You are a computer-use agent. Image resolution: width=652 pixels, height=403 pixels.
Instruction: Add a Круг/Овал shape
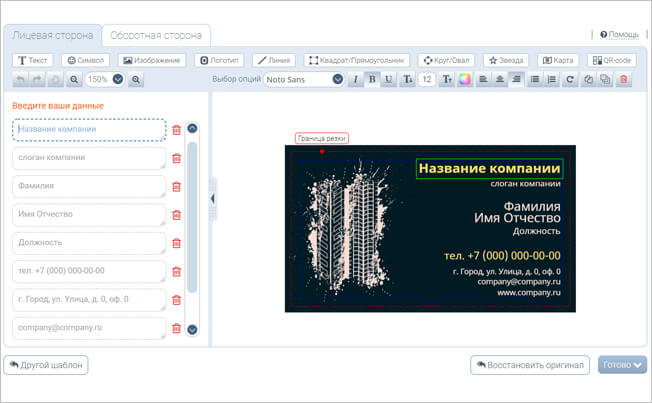446,60
